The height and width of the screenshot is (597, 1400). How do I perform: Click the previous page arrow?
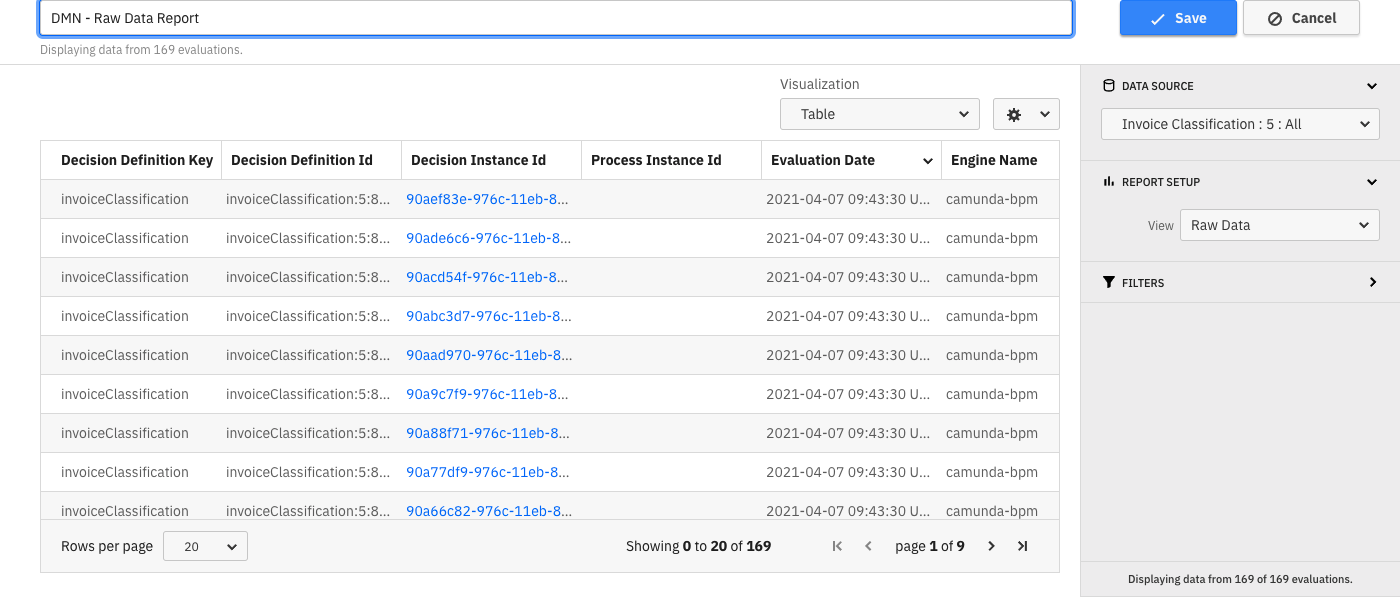point(868,546)
